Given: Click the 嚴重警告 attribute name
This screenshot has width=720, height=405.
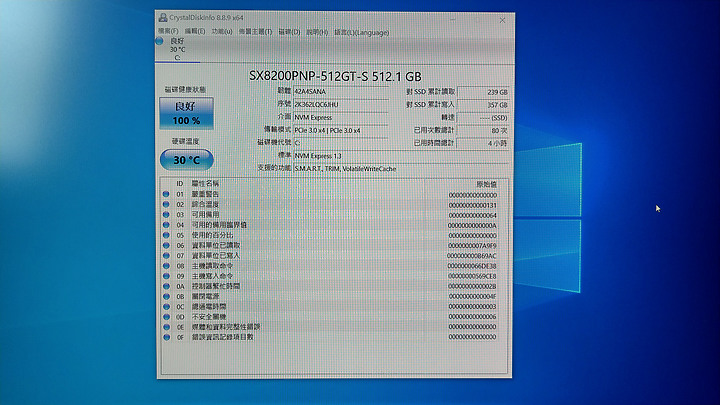Looking at the screenshot, I should 205,194.
